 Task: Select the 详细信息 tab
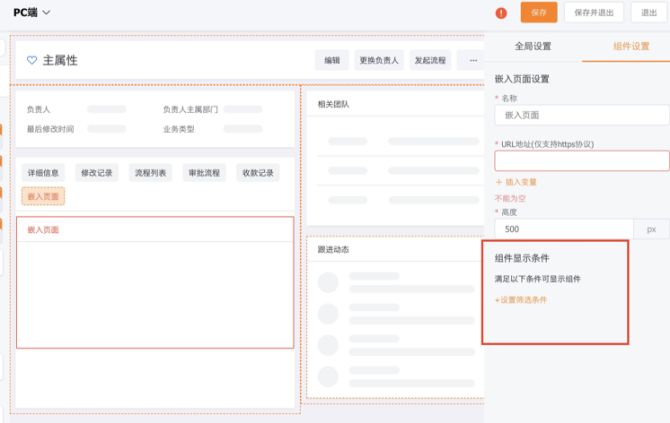pos(43,173)
